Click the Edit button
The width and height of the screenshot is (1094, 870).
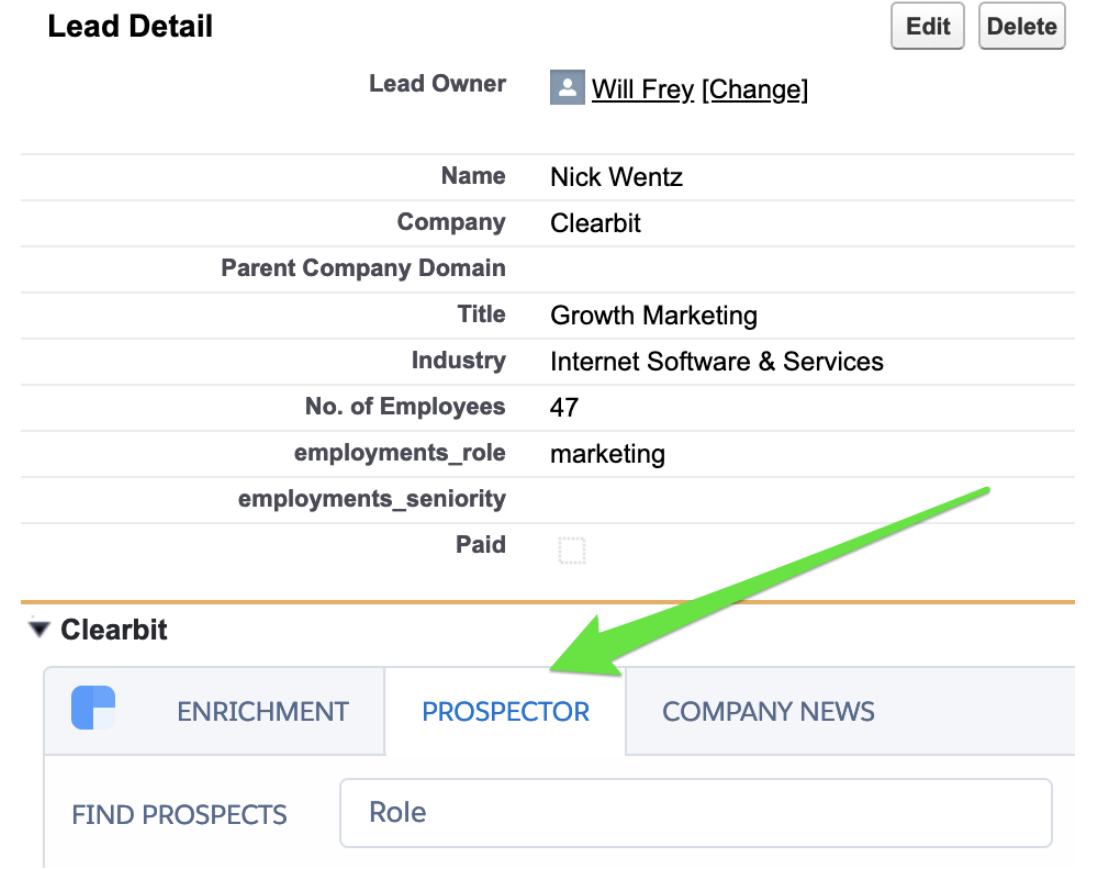927,27
